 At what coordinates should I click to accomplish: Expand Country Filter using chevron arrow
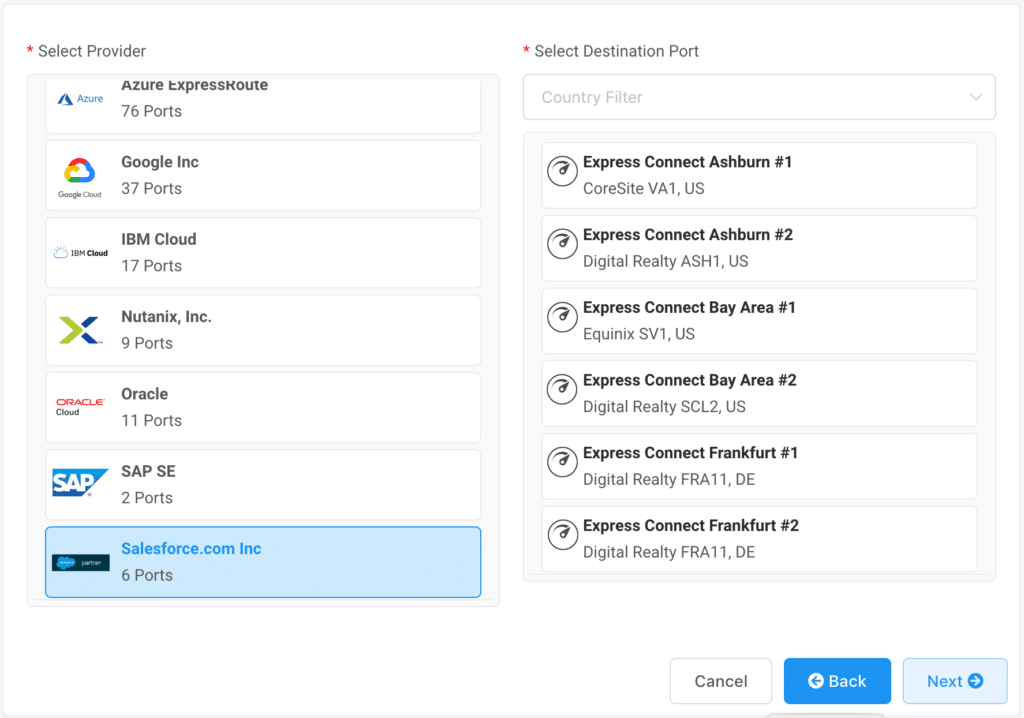click(976, 97)
